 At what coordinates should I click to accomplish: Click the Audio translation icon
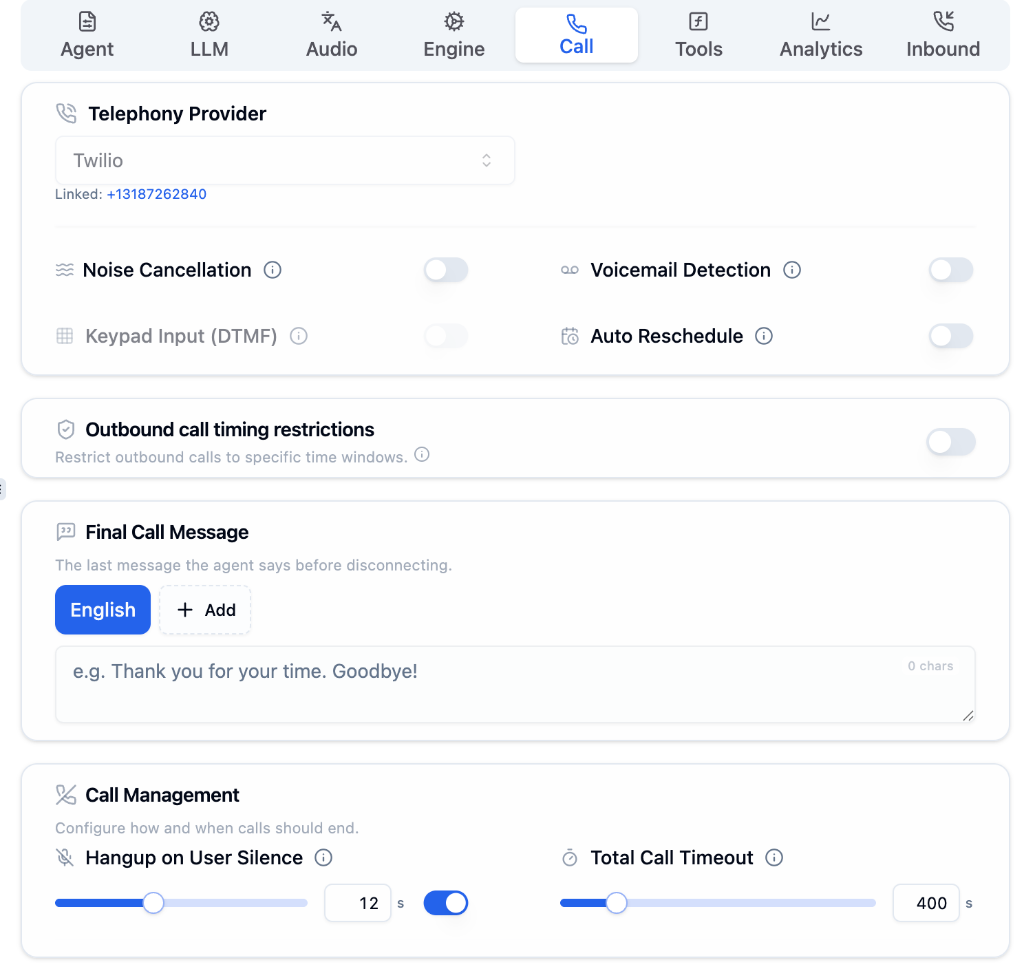[331, 20]
